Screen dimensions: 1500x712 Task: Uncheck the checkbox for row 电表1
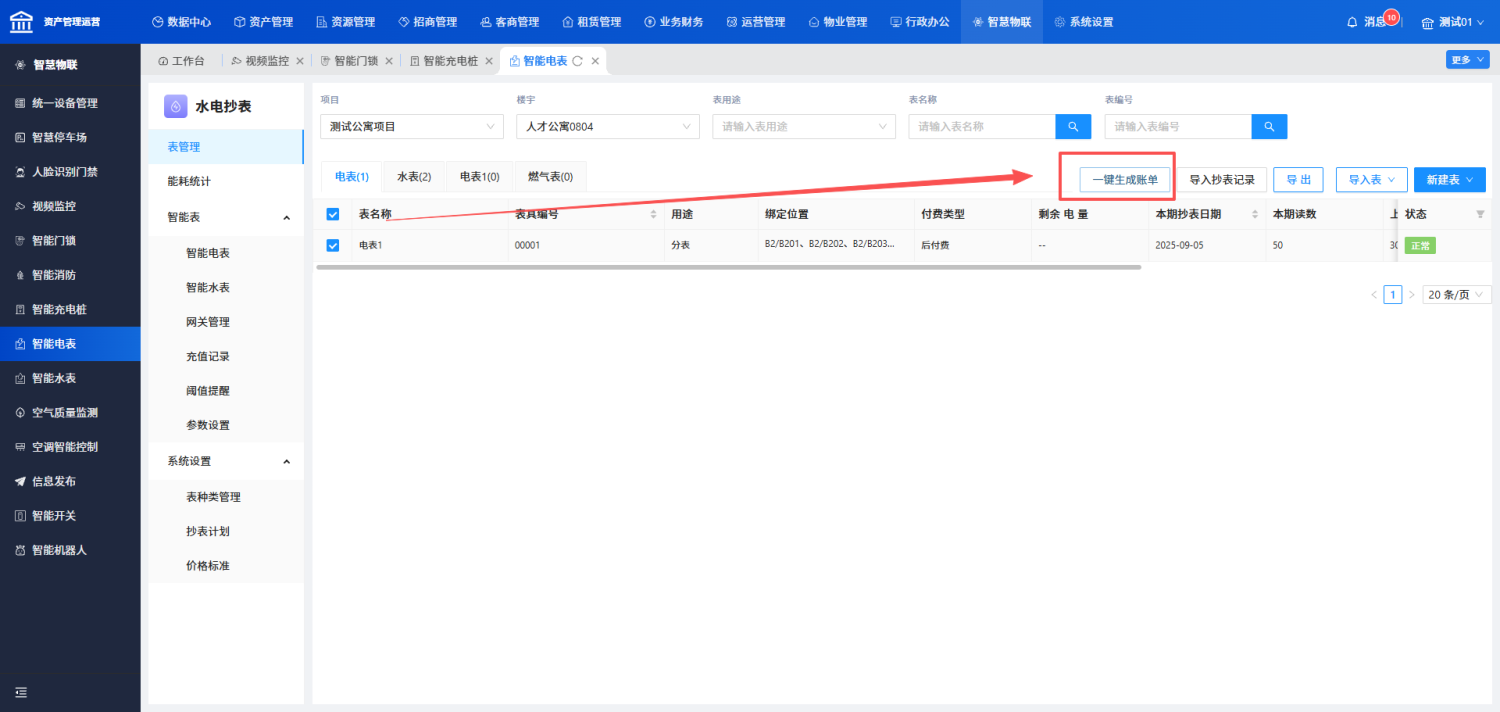(x=333, y=245)
